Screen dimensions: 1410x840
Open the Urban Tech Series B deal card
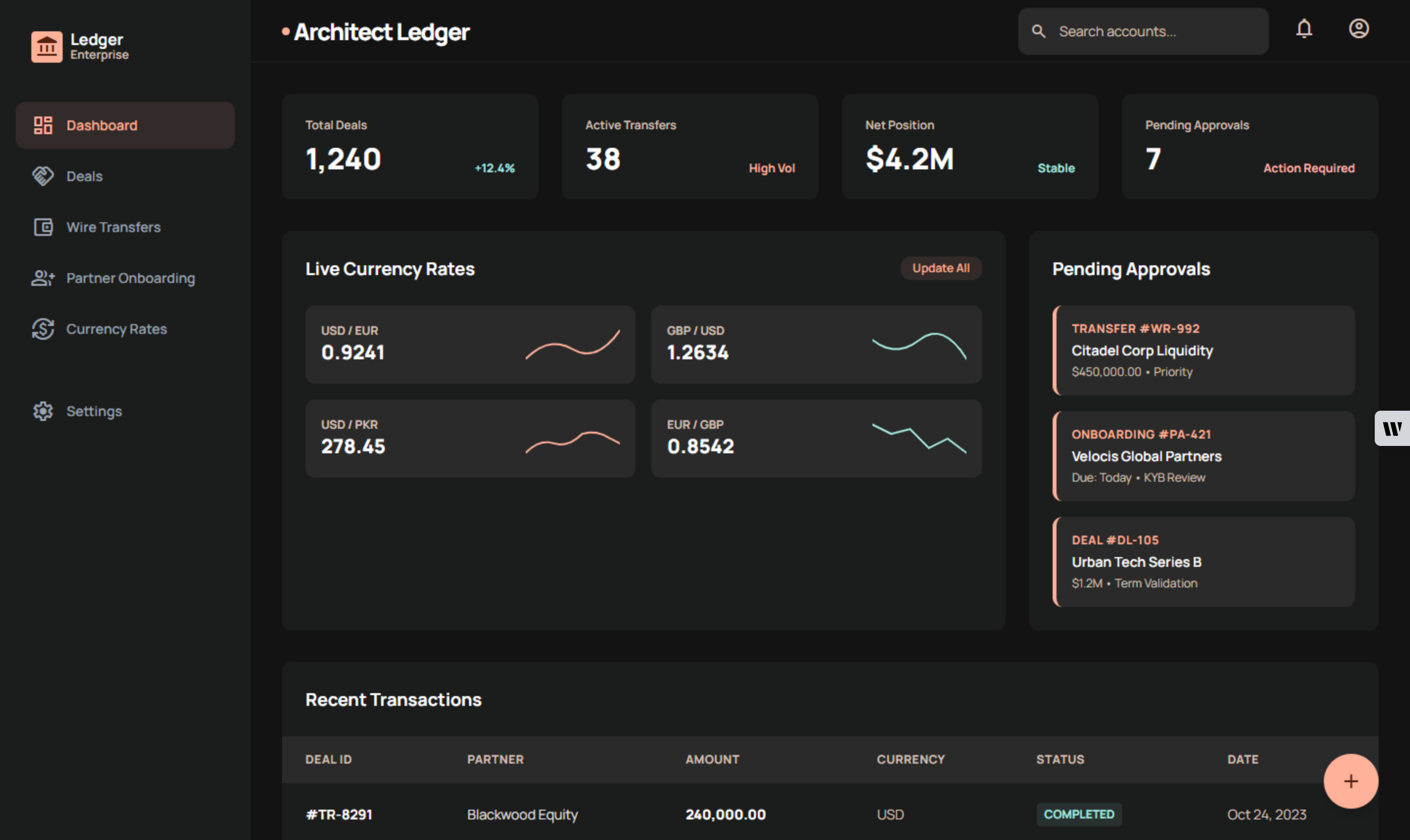coord(1203,562)
